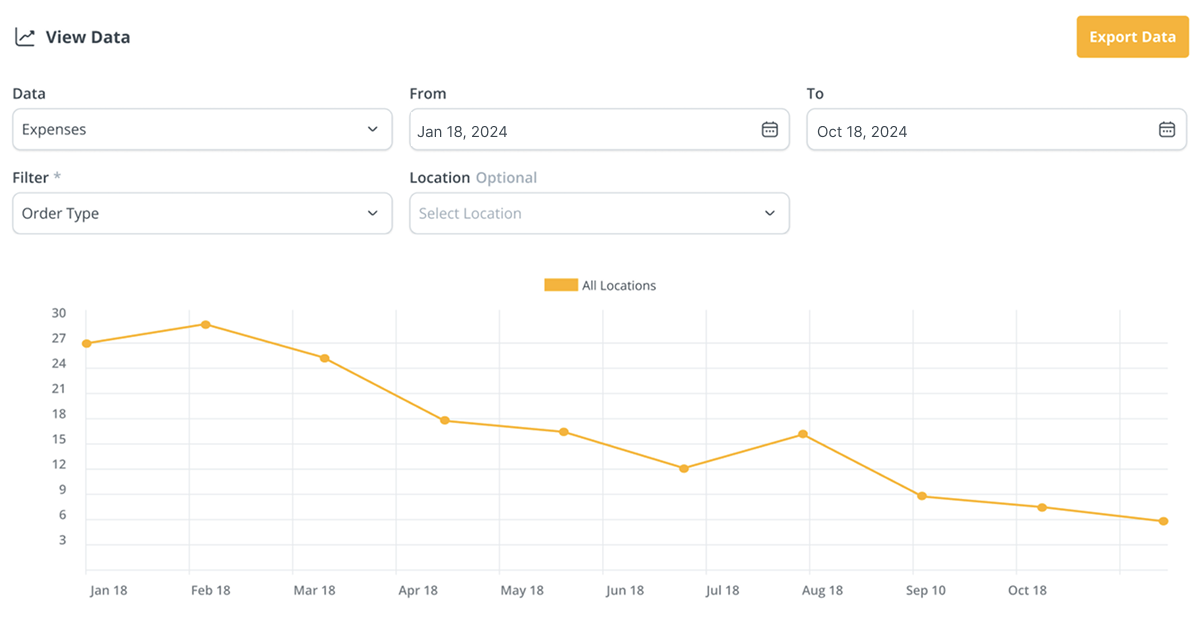
Task: Click the last data point on the line
Action: tap(1163, 521)
